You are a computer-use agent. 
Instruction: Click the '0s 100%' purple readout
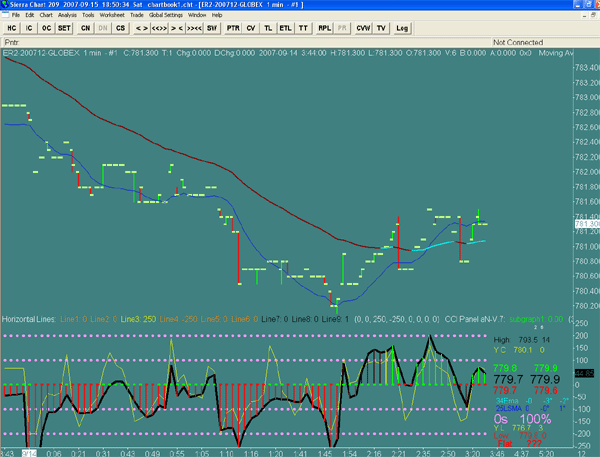click(x=522, y=419)
